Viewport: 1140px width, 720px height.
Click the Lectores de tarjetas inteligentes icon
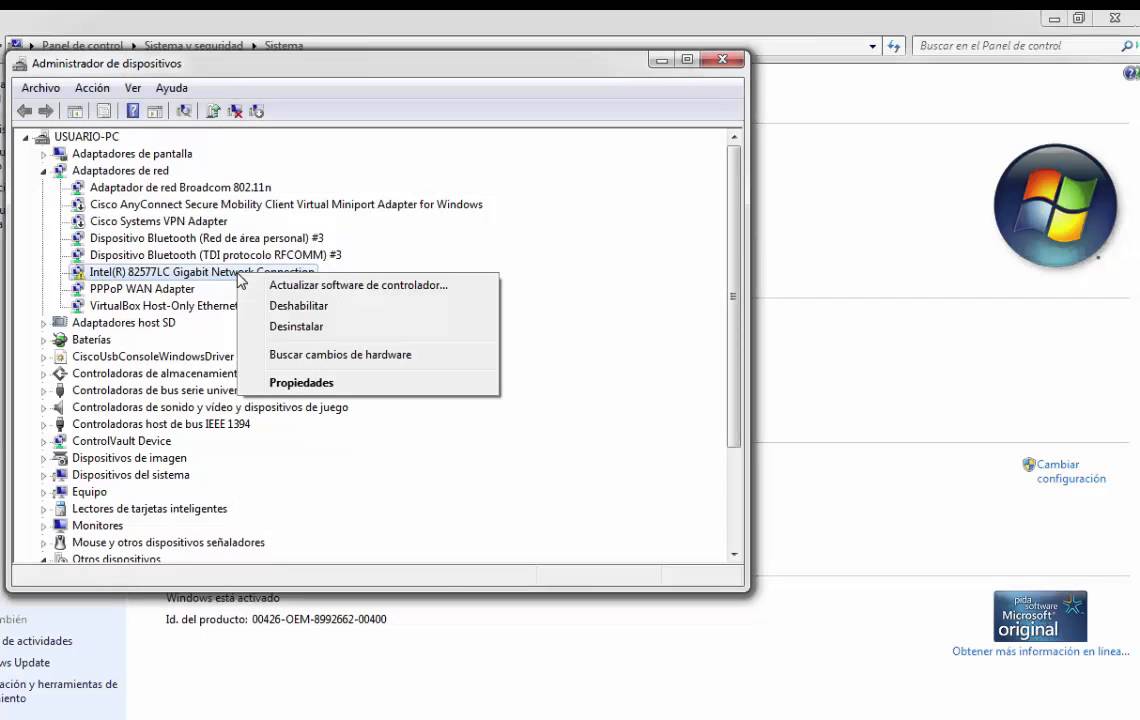coord(60,508)
